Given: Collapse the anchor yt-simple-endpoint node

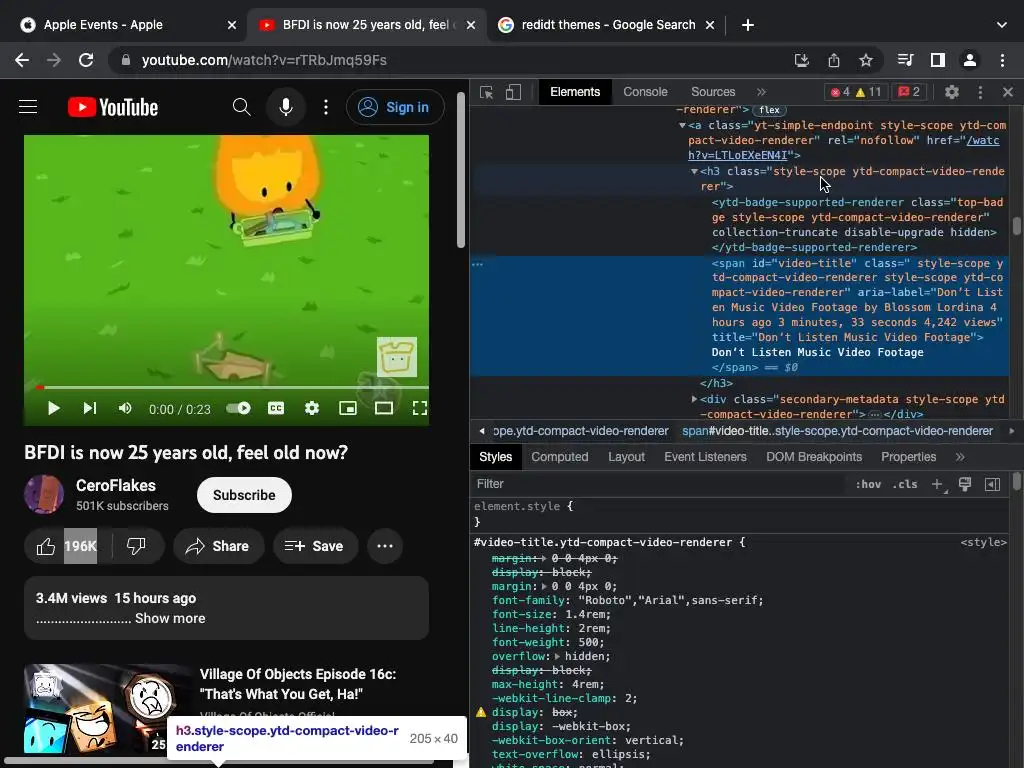Looking at the screenshot, I should click(682, 125).
